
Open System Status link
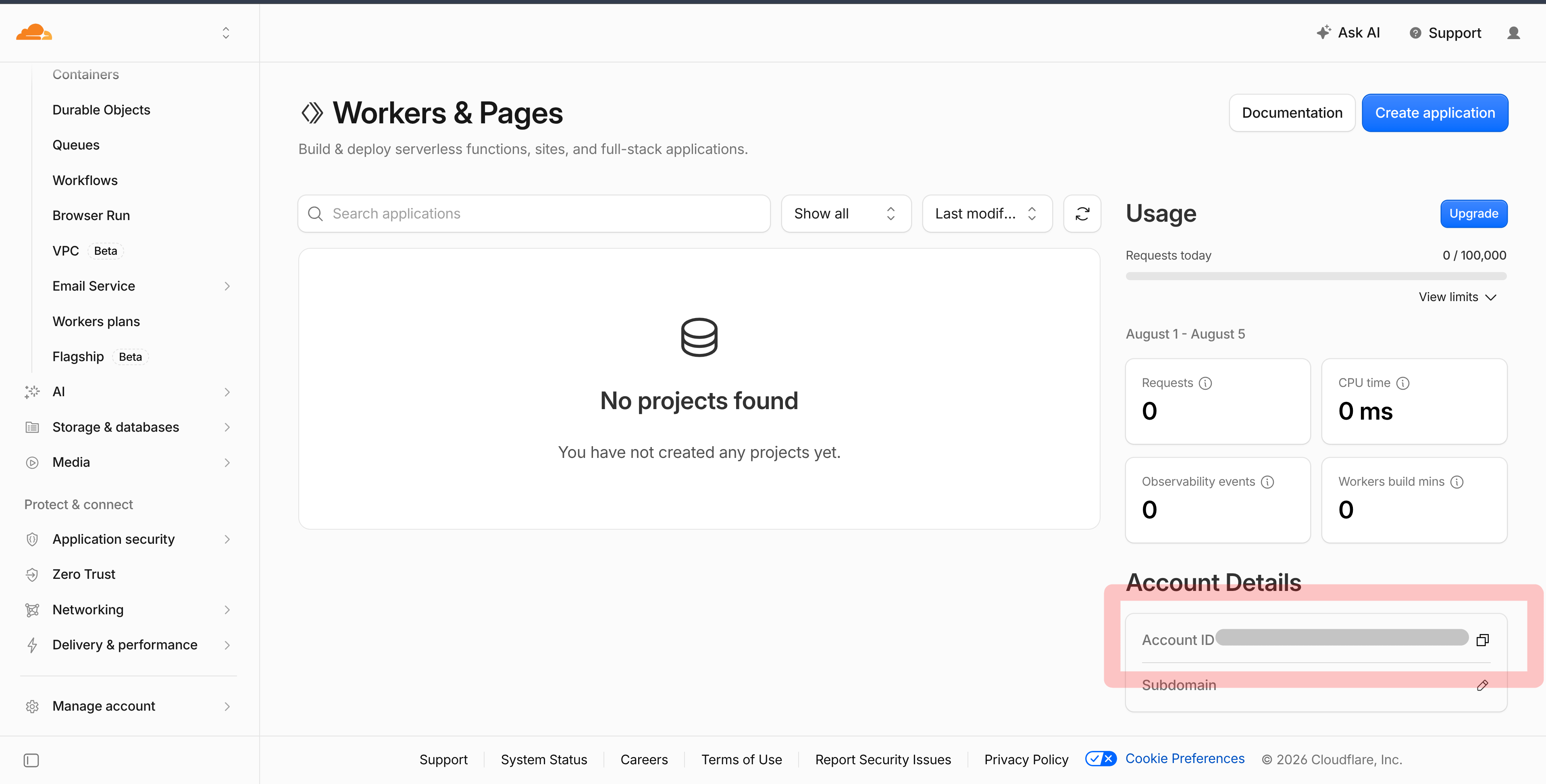(x=544, y=760)
